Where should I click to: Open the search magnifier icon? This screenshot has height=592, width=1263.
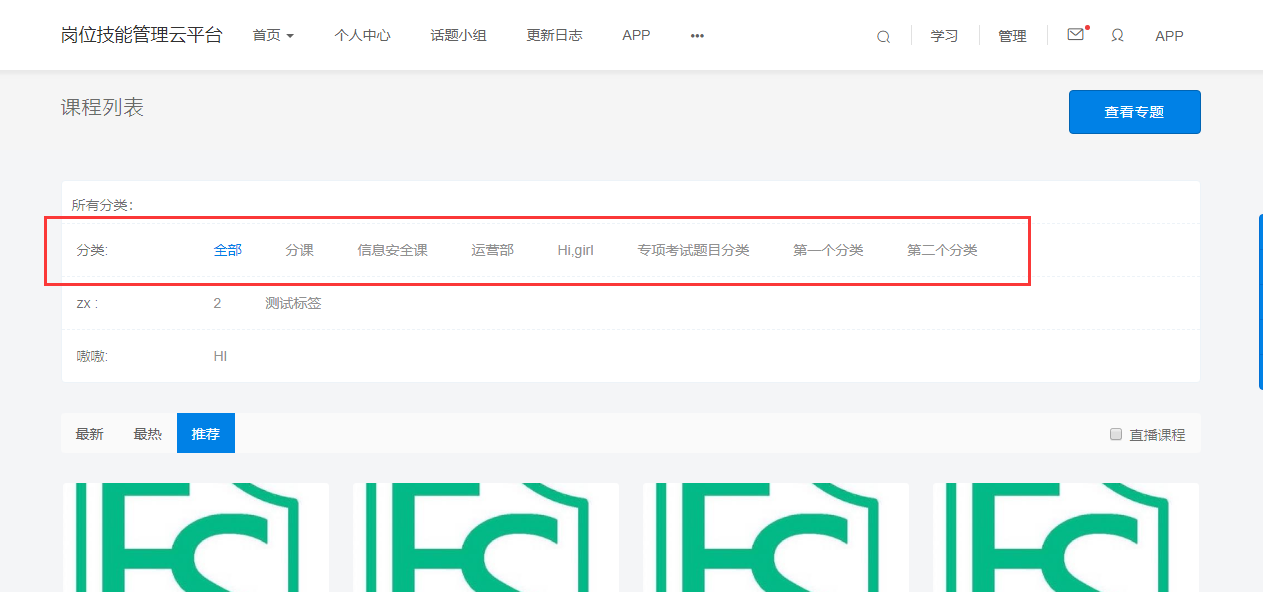coord(883,36)
